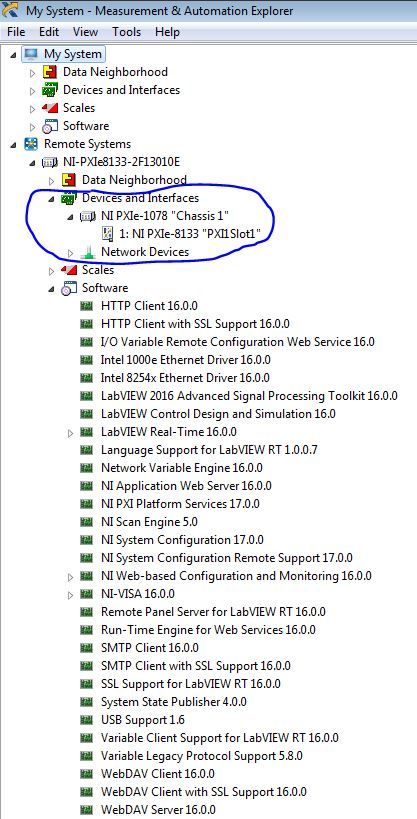The image size is (417, 819).
Task: Click the Data Neighborhood icon under My System
Action: point(50,72)
